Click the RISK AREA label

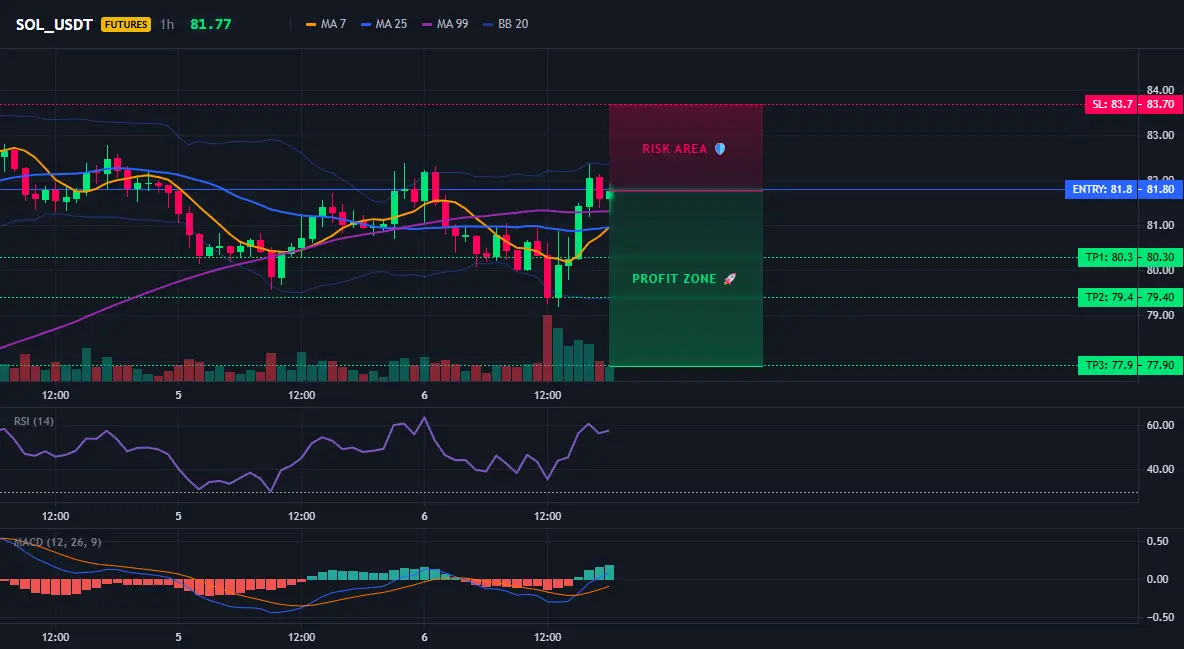click(674, 149)
